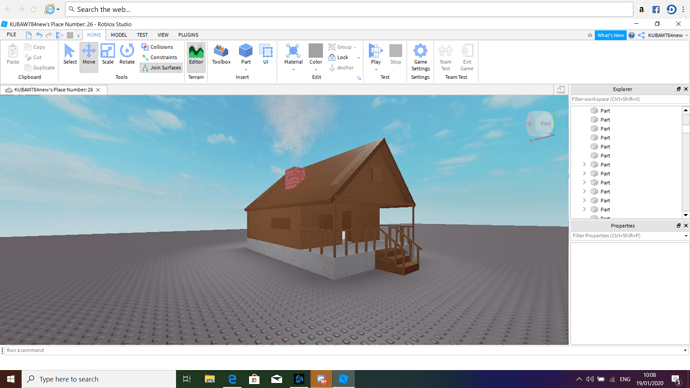Viewport: 690px width, 388px height.
Task: Open the Lock dropdown arrow
Action: point(359,58)
